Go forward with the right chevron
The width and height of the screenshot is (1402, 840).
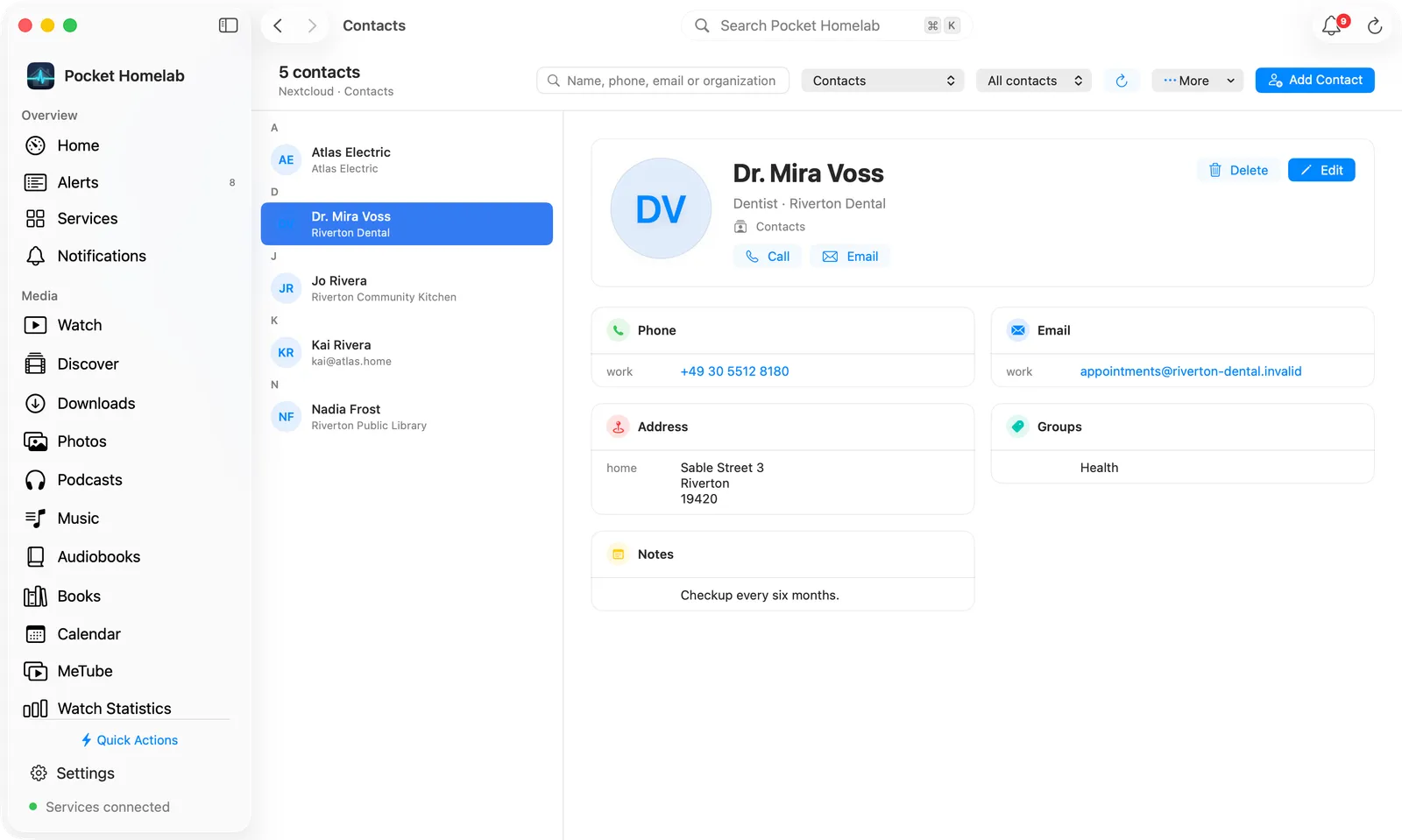click(312, 25)
